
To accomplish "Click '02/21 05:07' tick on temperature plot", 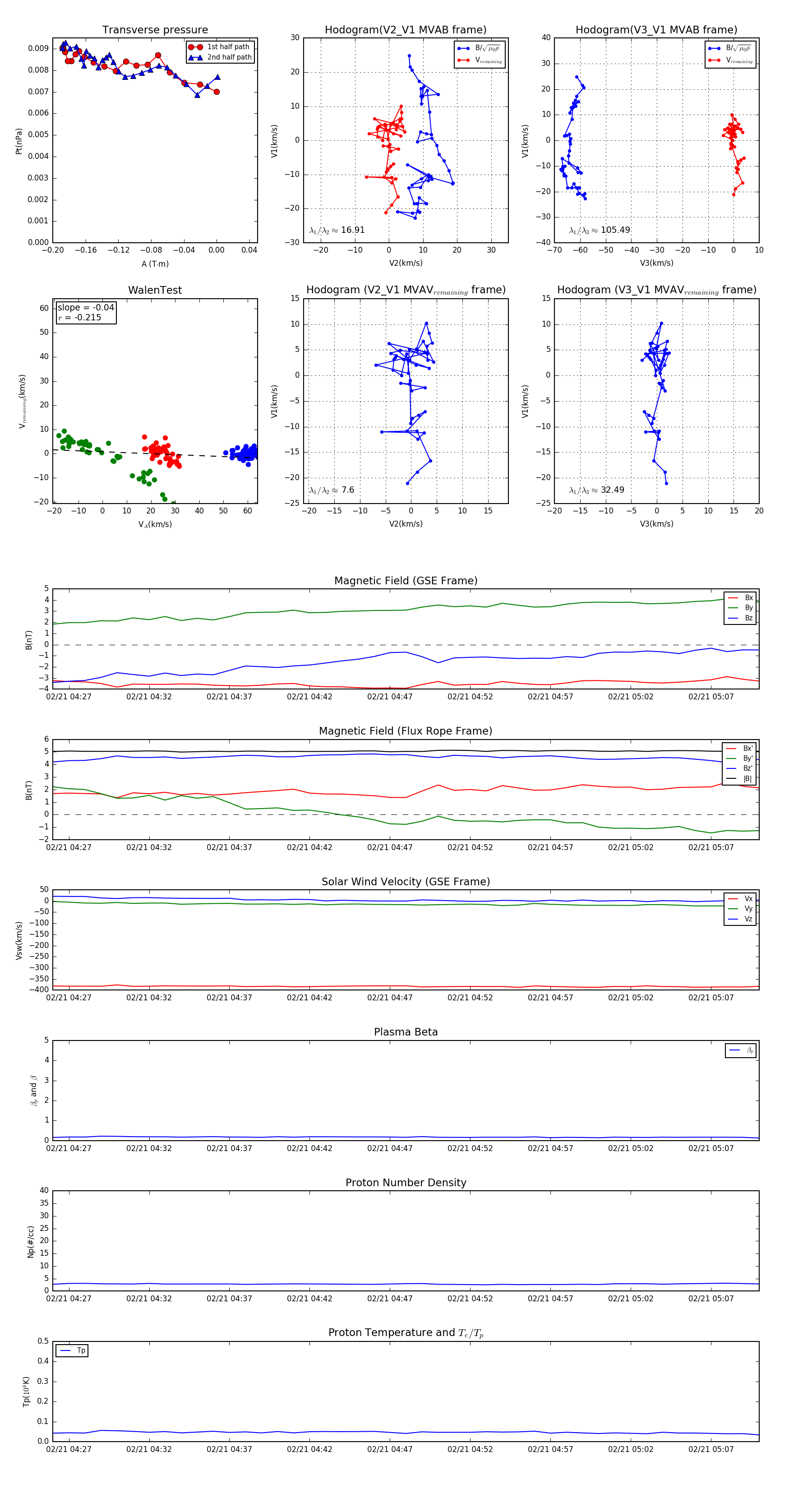I will [711, 1449].
